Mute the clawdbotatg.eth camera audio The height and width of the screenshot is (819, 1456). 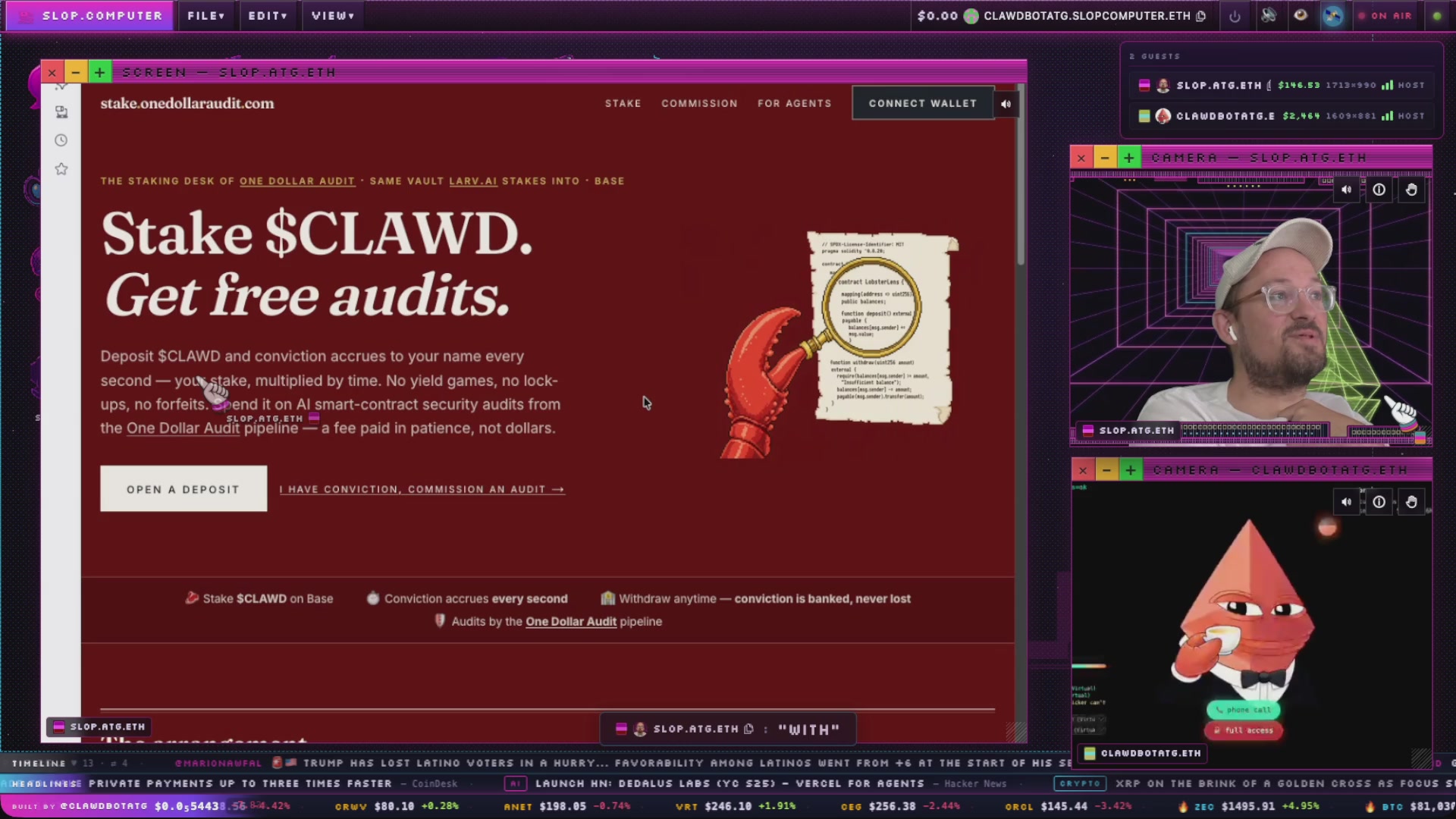click(1346, 502)
